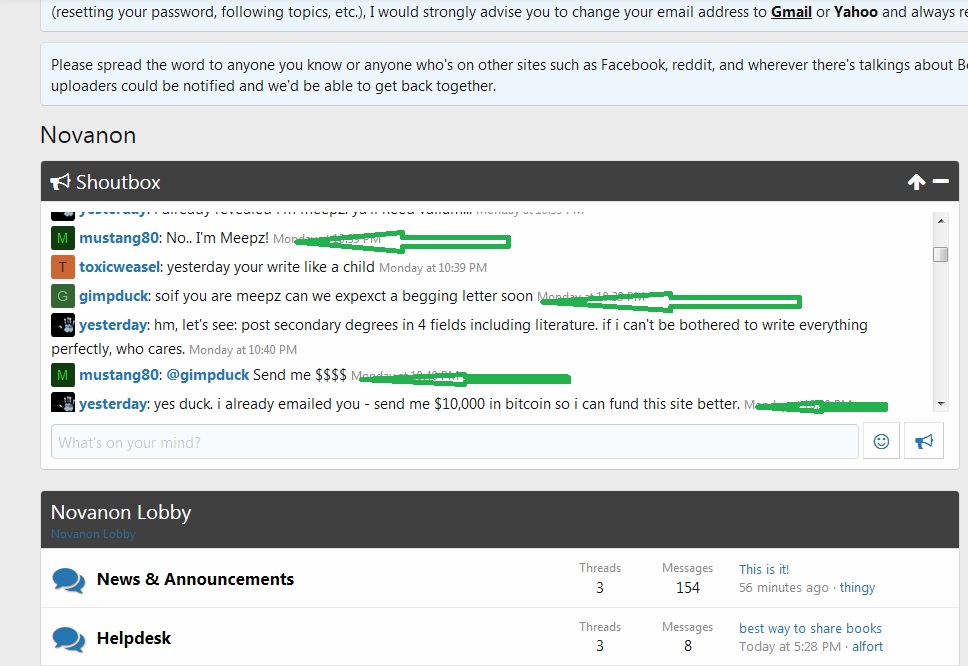Open "best way to share books" thread
The height and width of the screenshot is (666, 968).
pos(810,628)
